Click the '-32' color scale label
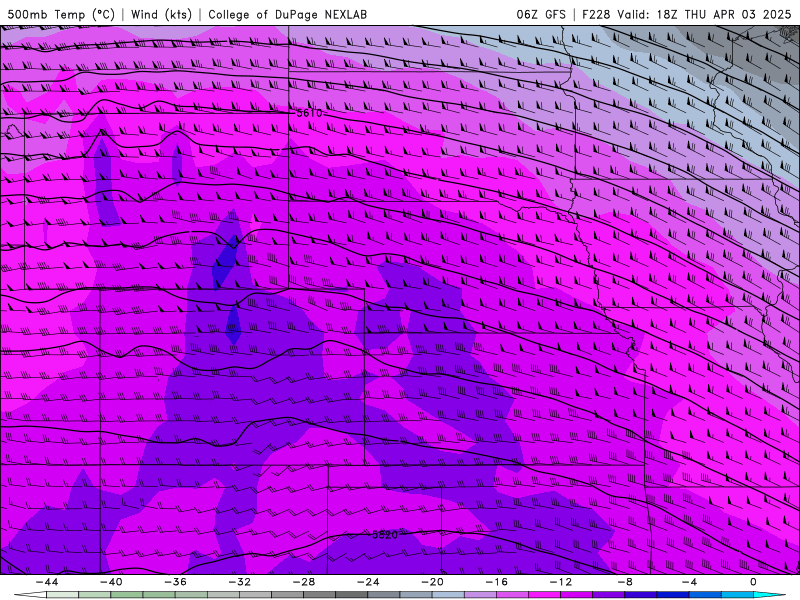 [240, 582]
